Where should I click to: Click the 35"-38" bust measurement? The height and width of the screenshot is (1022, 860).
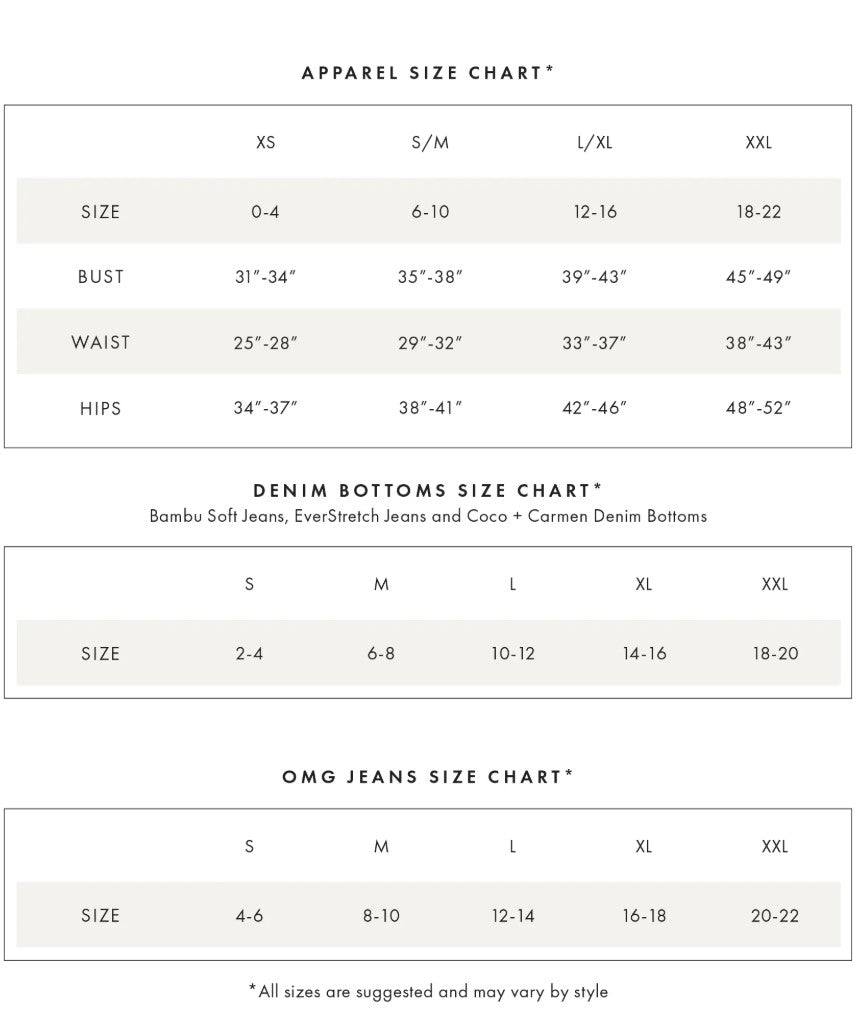pyautogui.click(x=430, y=277)
